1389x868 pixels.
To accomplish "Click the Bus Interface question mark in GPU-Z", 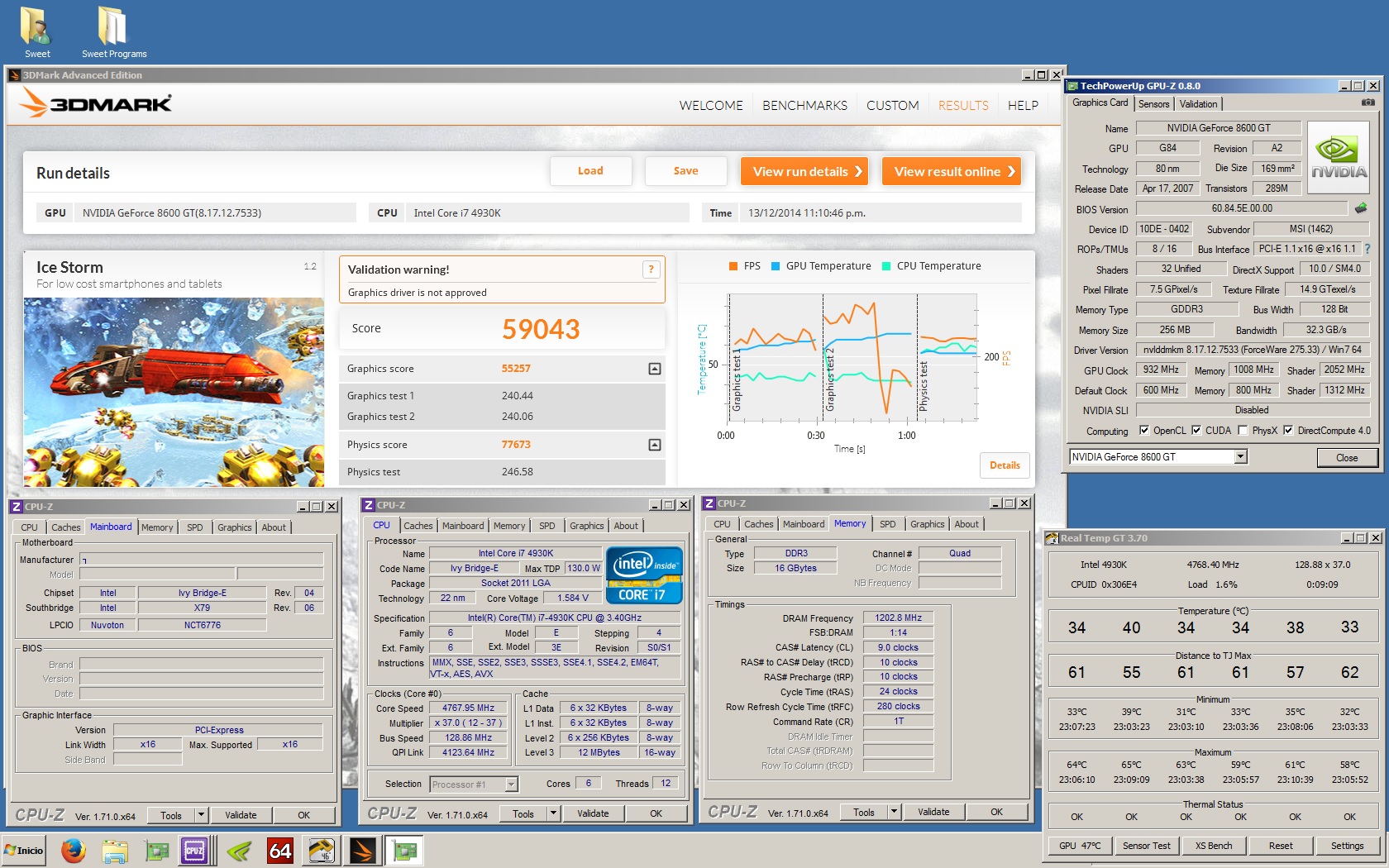I will 1367,249.
